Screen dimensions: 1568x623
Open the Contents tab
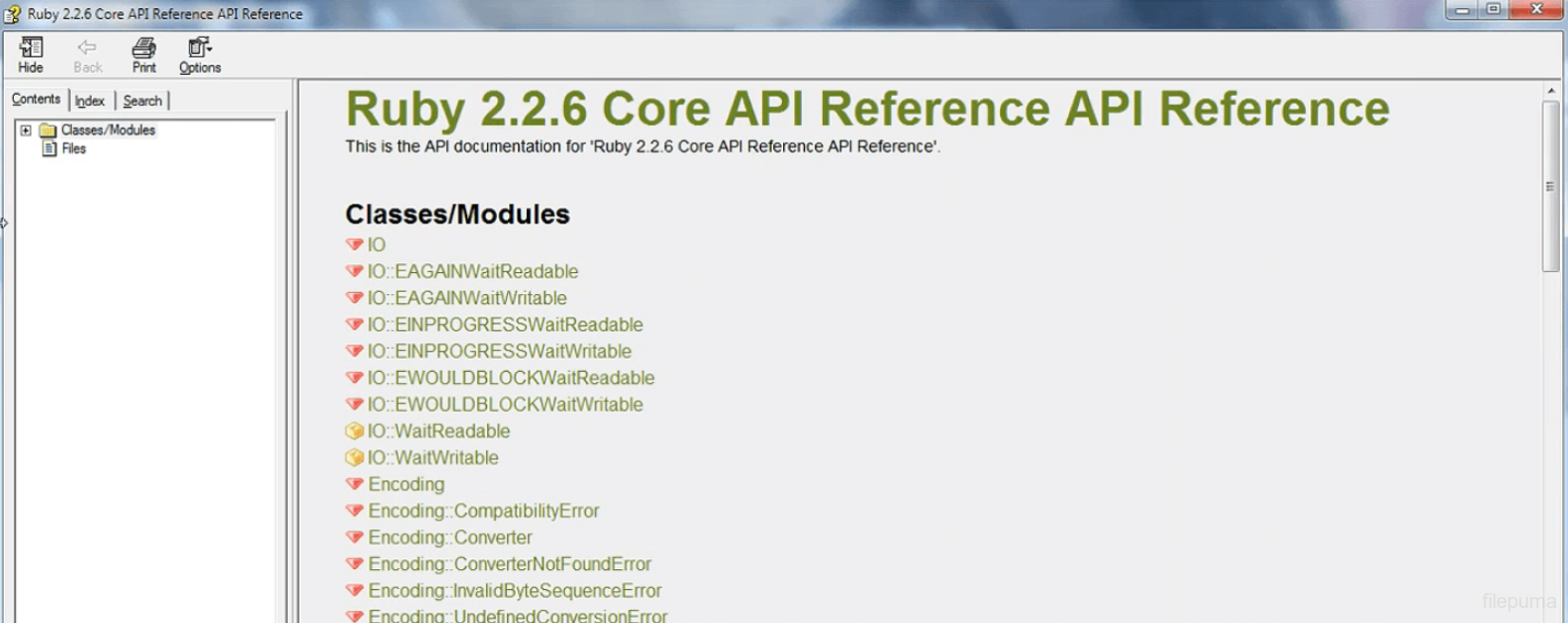point(36,100)
